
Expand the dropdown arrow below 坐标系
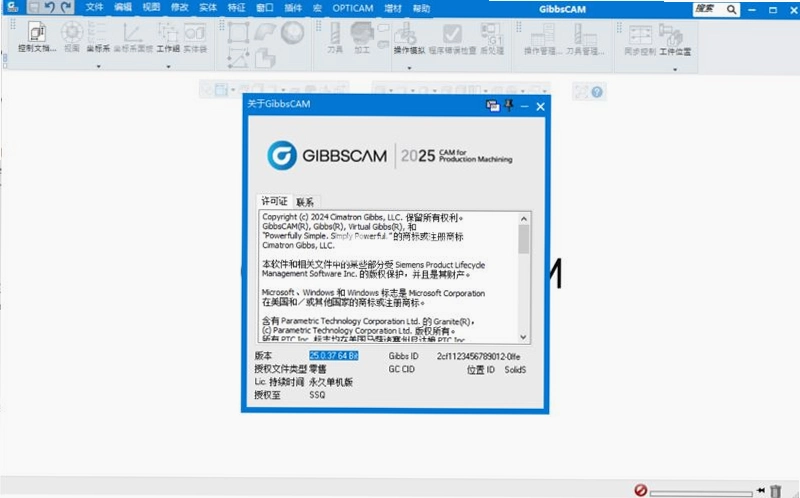(x=98, y=66)
